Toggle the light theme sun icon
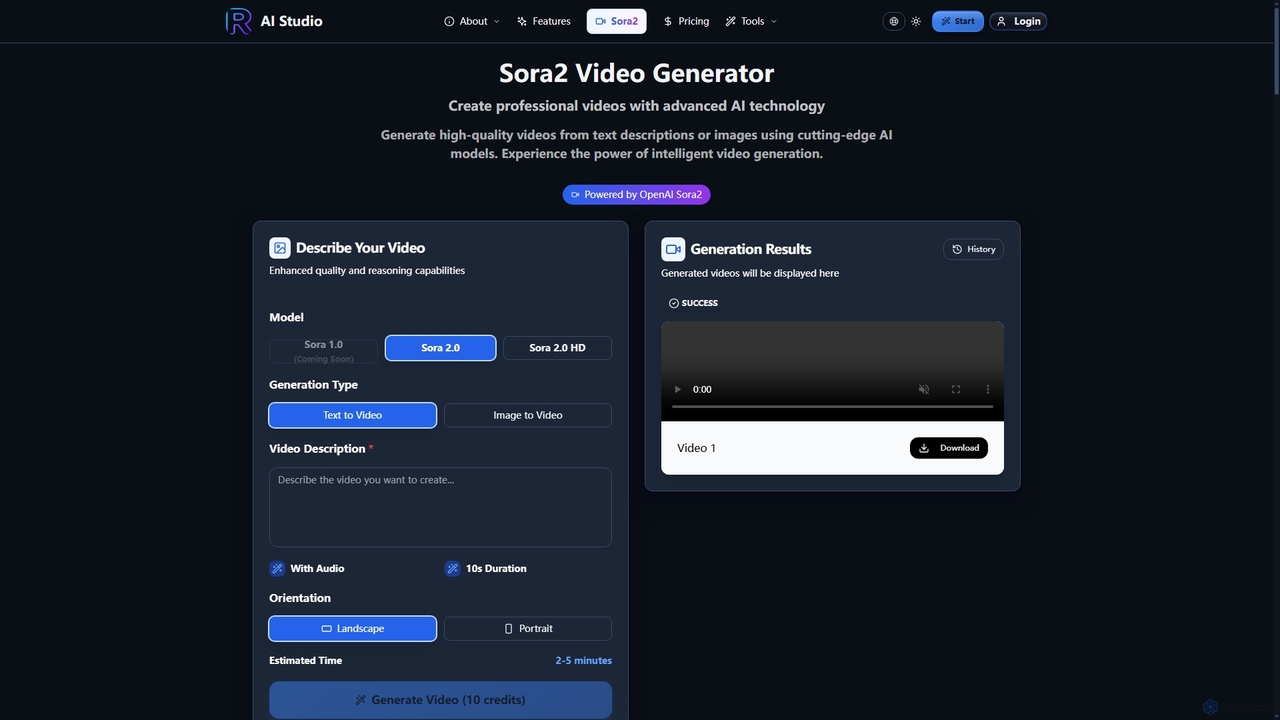 point(916,21)
